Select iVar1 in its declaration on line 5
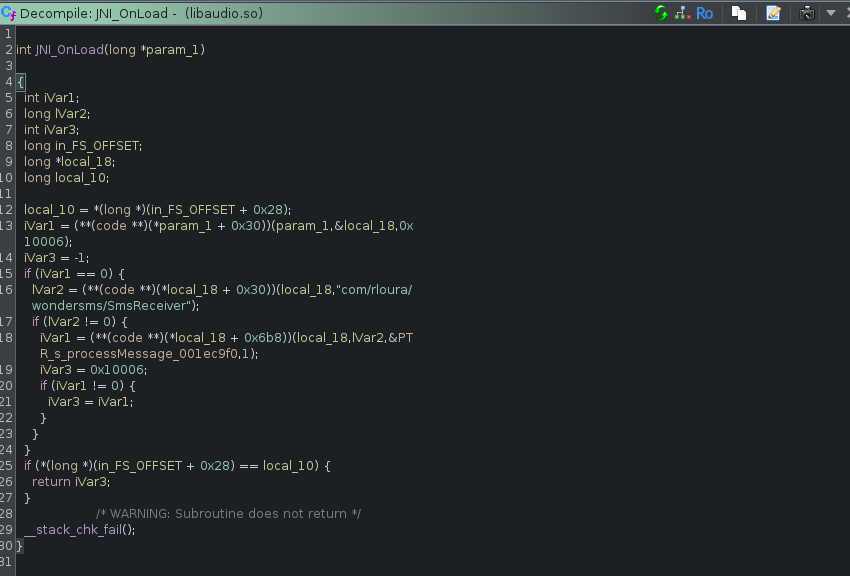 (x=60, y=98)
